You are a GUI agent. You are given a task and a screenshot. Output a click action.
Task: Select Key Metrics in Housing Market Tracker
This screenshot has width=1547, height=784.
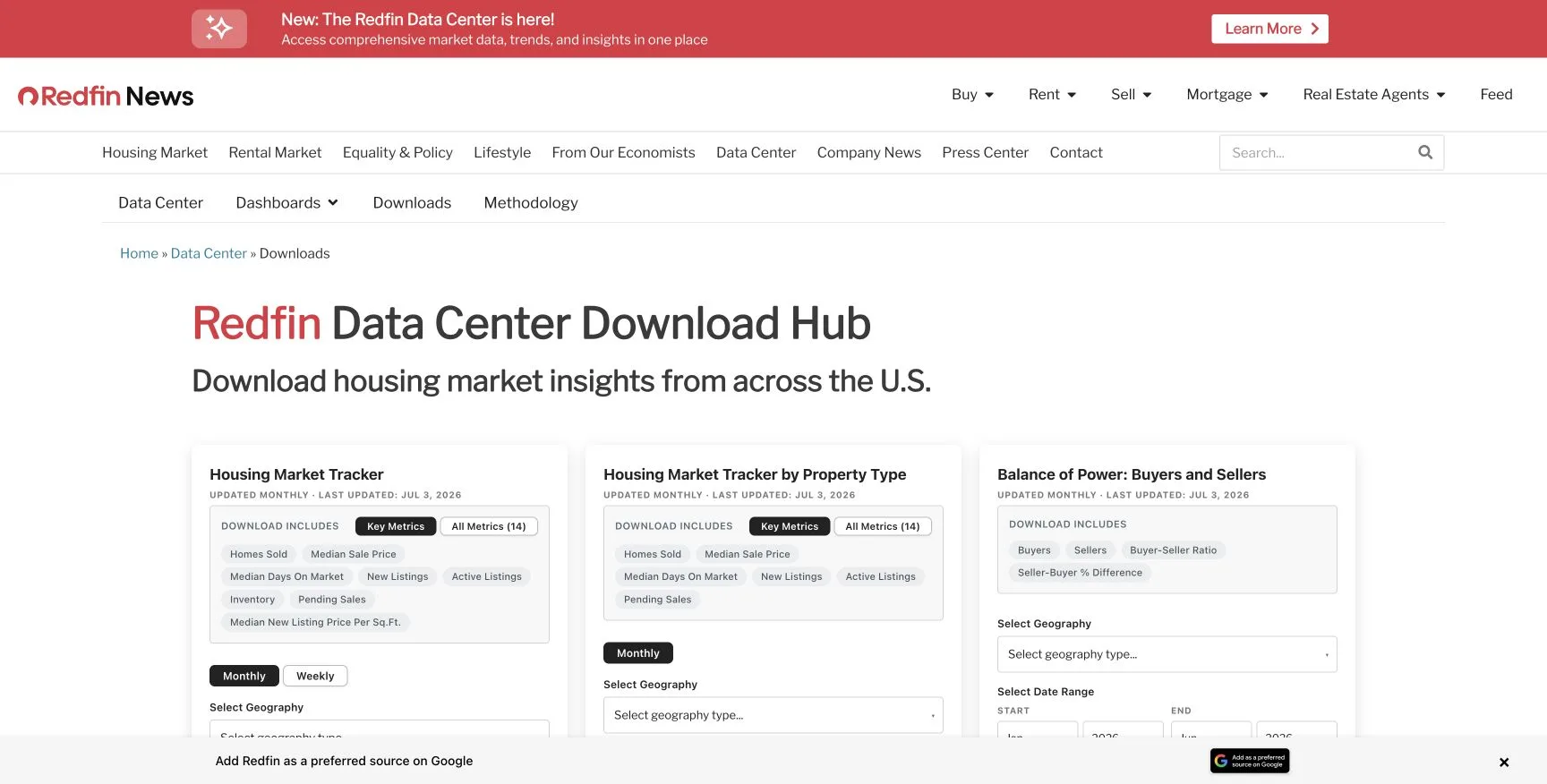pyautogui.click(x=396, y=526)
